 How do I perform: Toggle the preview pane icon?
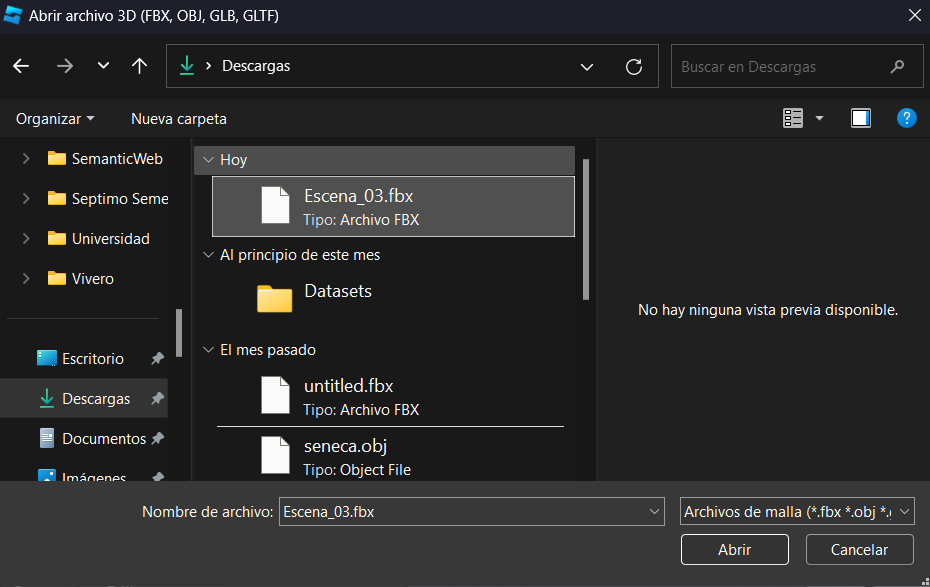click(860, 118)
